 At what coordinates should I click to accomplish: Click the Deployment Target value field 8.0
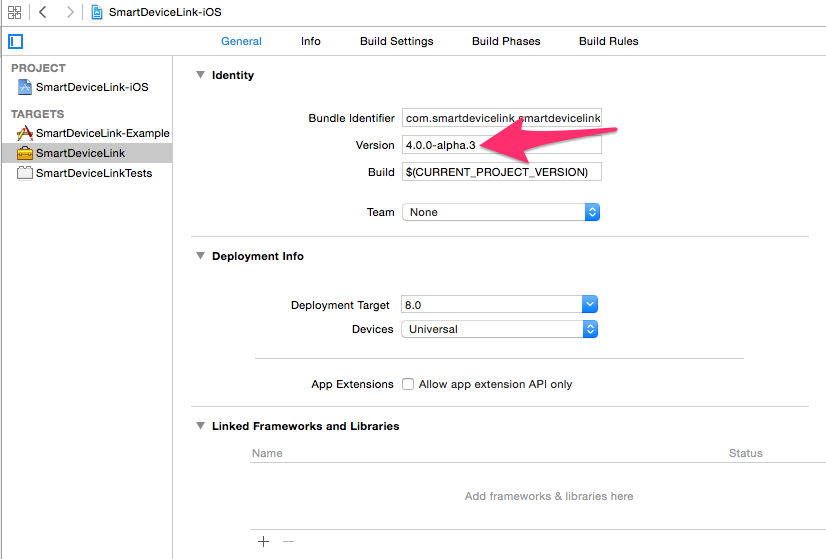pyautogui.click(x=492, y=305)
